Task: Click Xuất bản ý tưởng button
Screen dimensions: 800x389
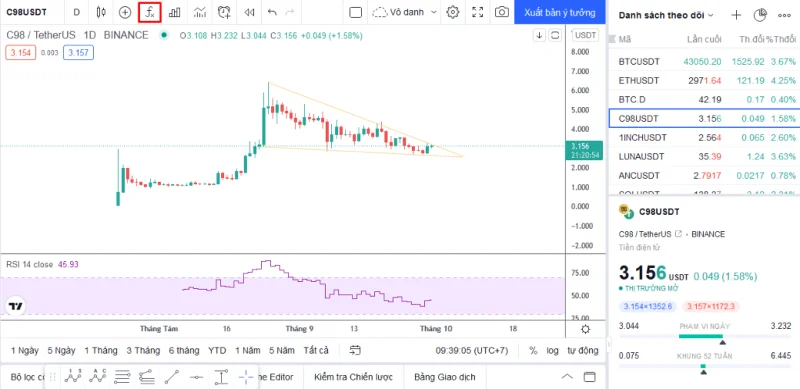Action: (x=560, y=12)
